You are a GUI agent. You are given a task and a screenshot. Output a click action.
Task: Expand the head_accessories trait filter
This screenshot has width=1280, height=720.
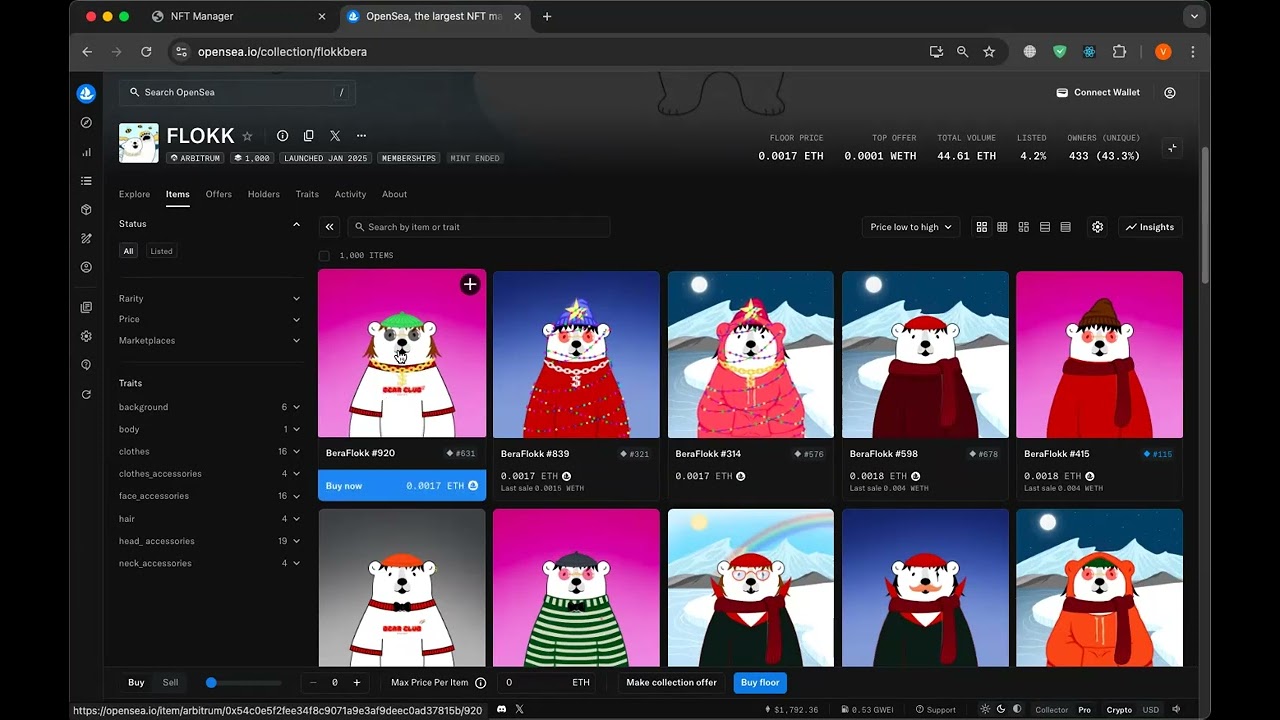tap(209, 541)
